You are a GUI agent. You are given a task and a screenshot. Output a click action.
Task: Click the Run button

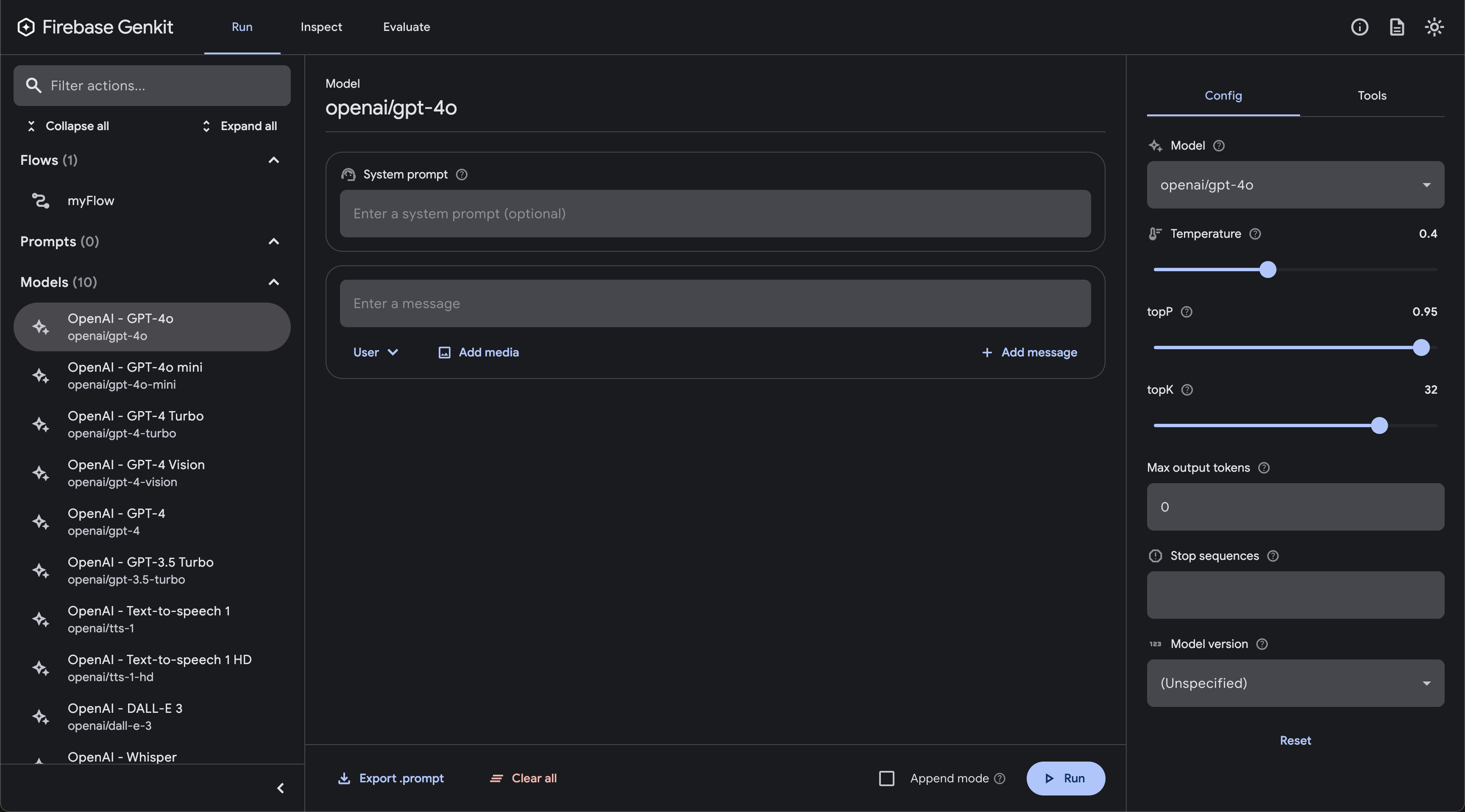(x=1065, y=778)
